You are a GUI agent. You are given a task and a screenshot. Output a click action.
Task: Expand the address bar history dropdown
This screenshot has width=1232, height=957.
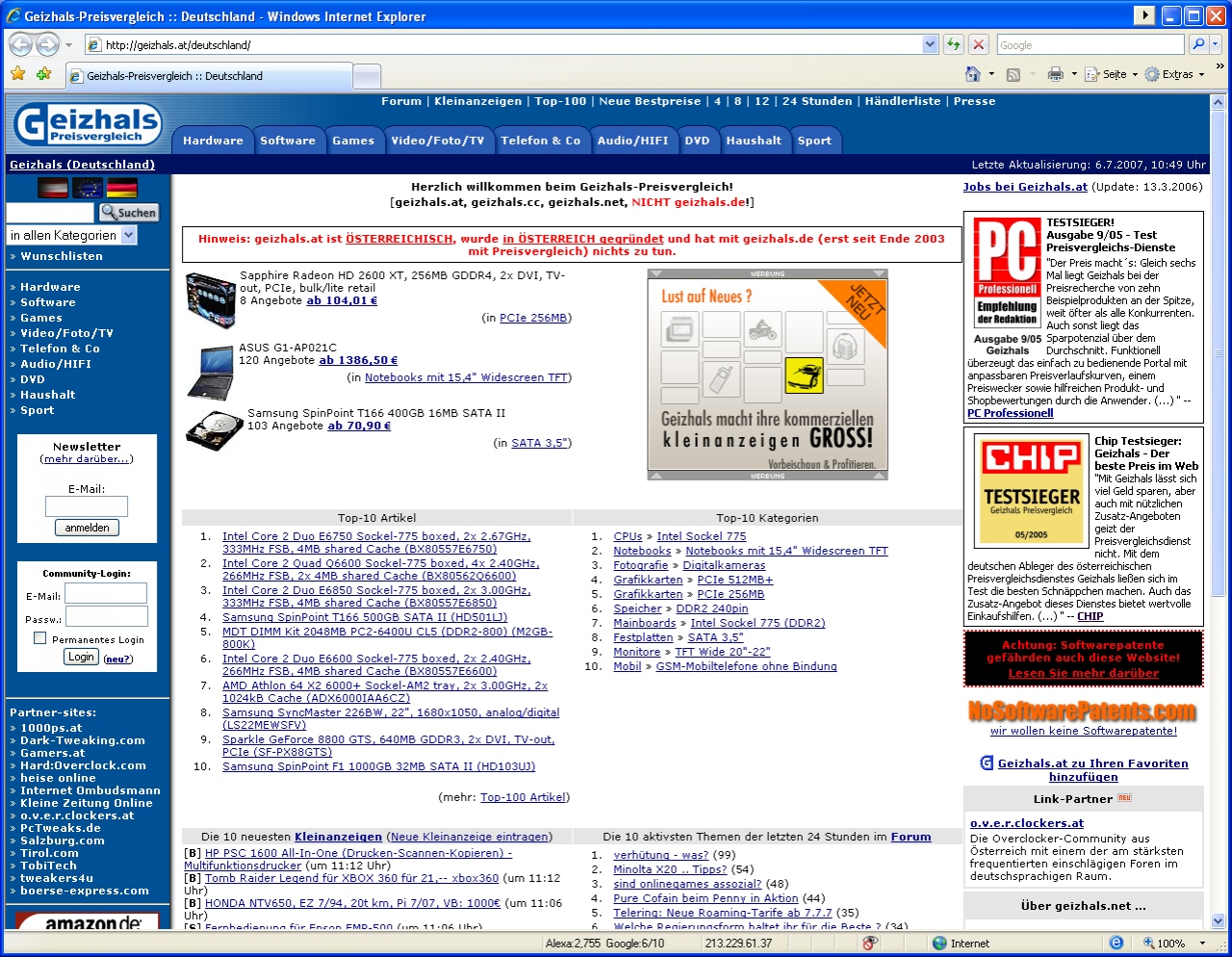(x=930, y=44)
